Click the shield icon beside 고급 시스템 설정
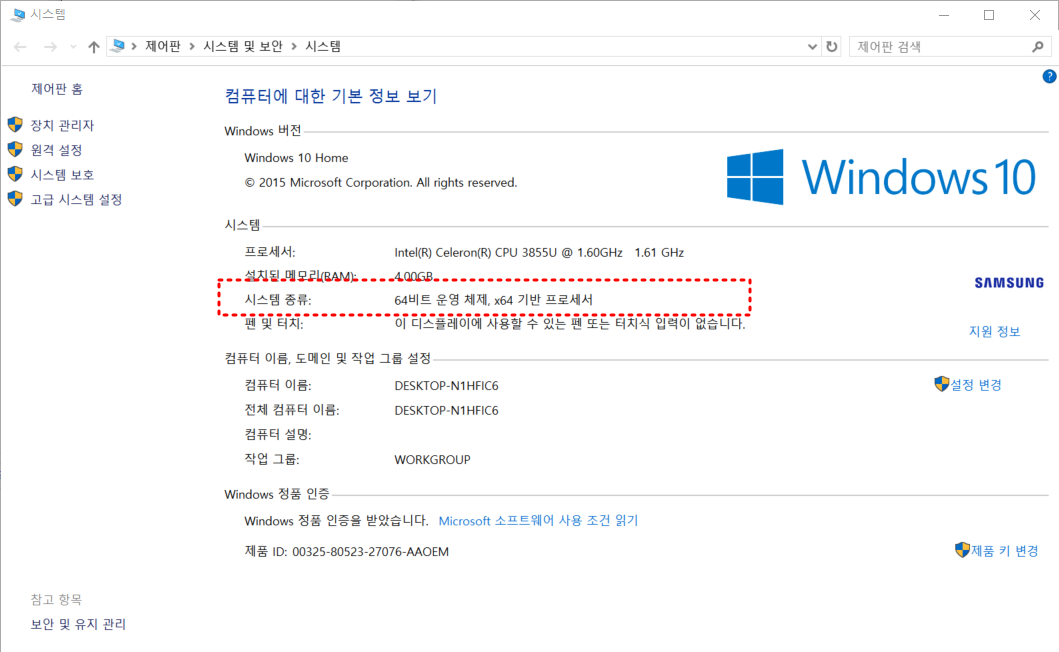Viewport: 1059px width, 652px height. point(15,199)
